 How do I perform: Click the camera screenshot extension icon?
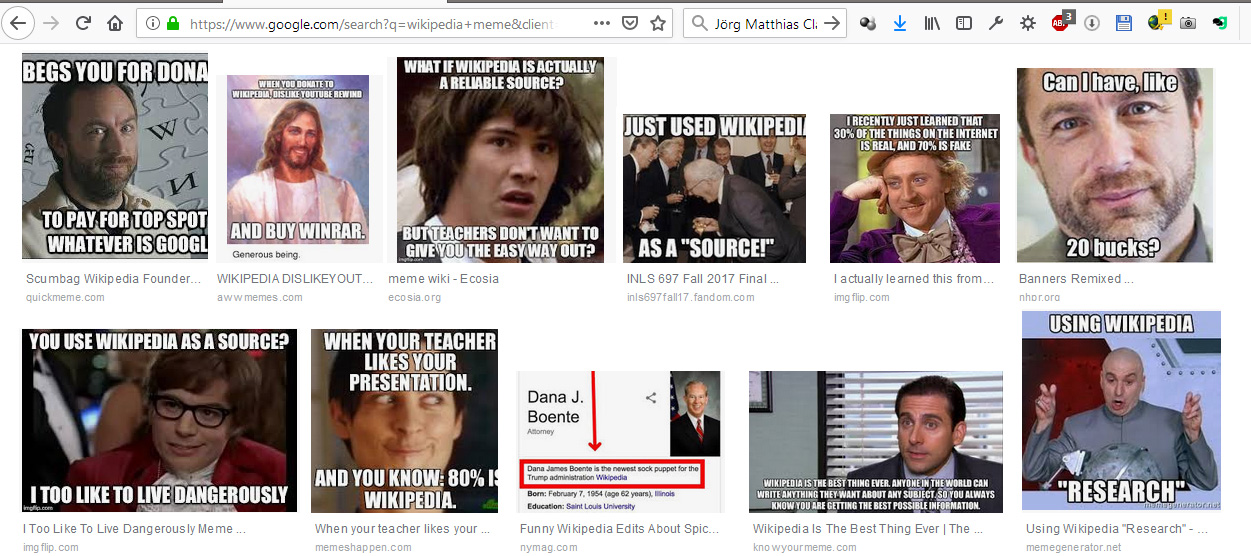(1188, 23)
